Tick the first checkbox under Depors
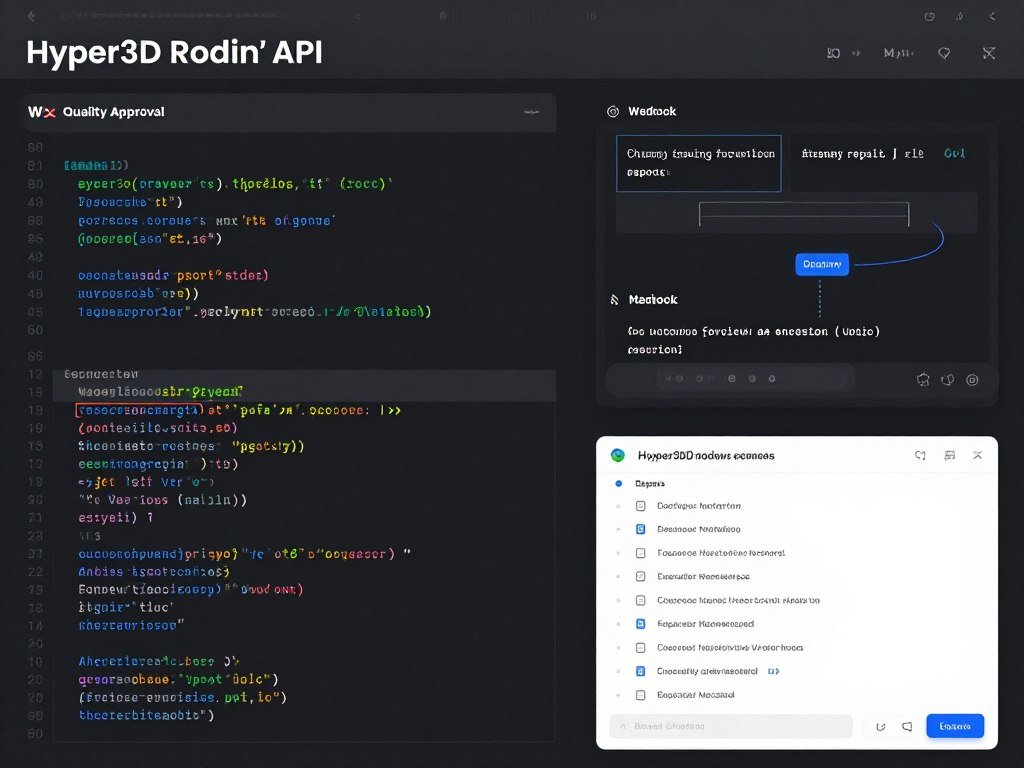Image resolution: width=1024 pixels, height=768 pixels. click(x=641, y=506)
